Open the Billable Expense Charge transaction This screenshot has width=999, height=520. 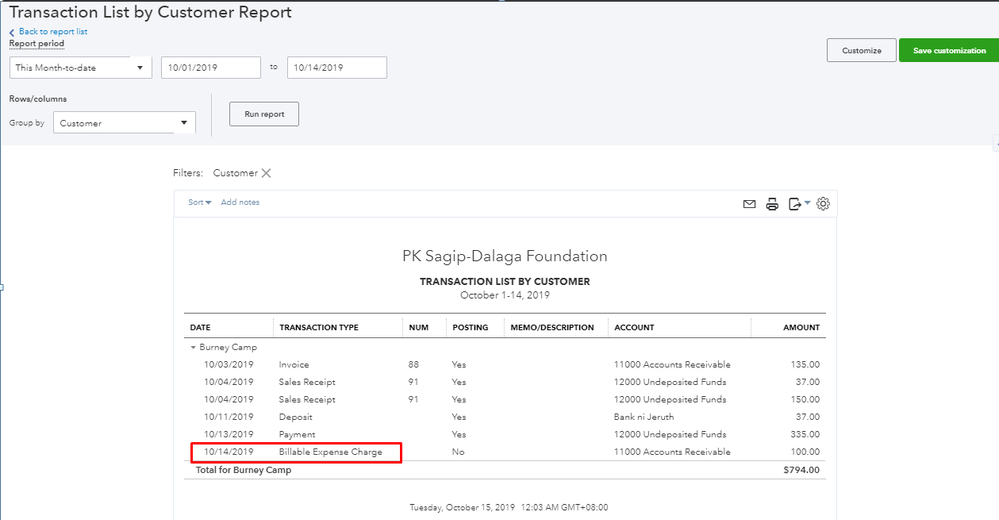click(x=330, y=452)
